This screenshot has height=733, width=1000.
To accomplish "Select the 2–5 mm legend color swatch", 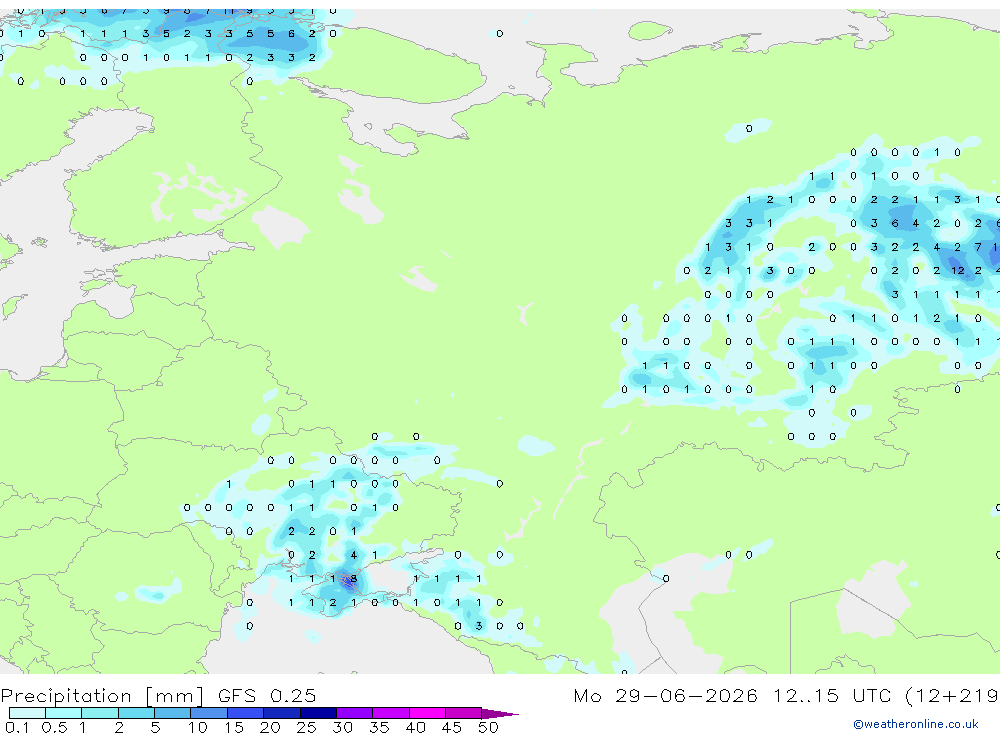I will coord(136,713).
